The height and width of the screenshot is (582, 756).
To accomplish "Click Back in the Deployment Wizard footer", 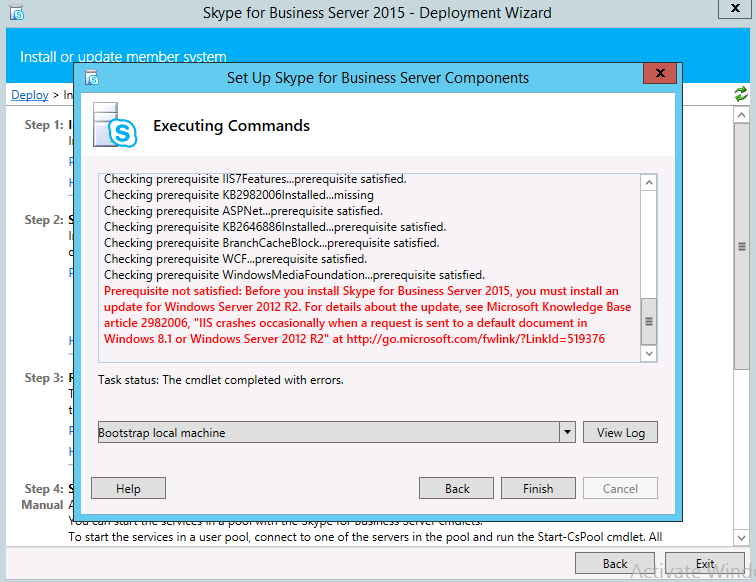I will [615, 564].
